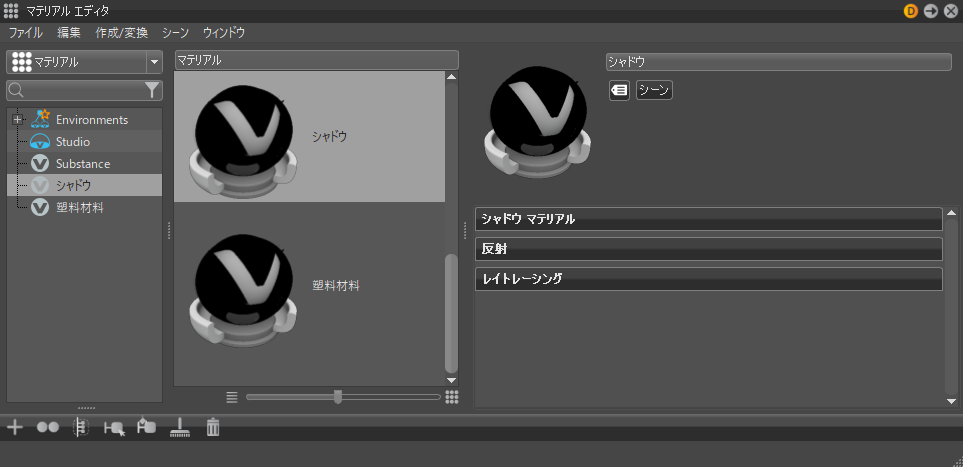Viewport: 963px width, 467px height.
Task: Click the シャドウ material thumbnail in list
Action: pos(243,141)
